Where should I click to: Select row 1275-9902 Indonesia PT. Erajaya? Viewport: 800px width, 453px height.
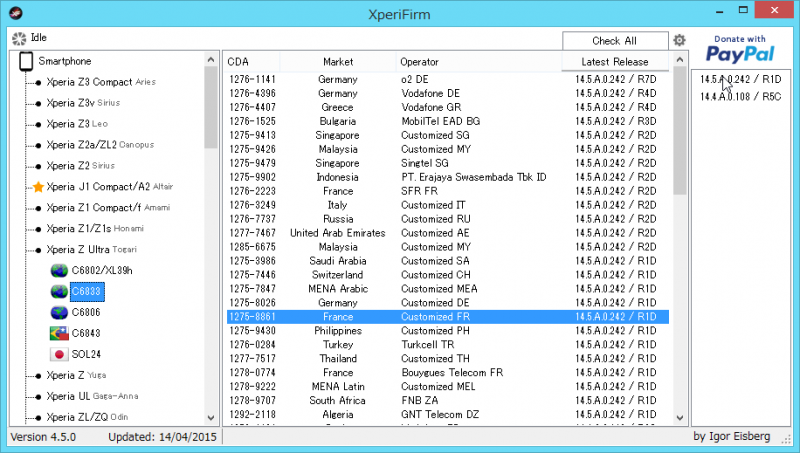coord(447,177)
